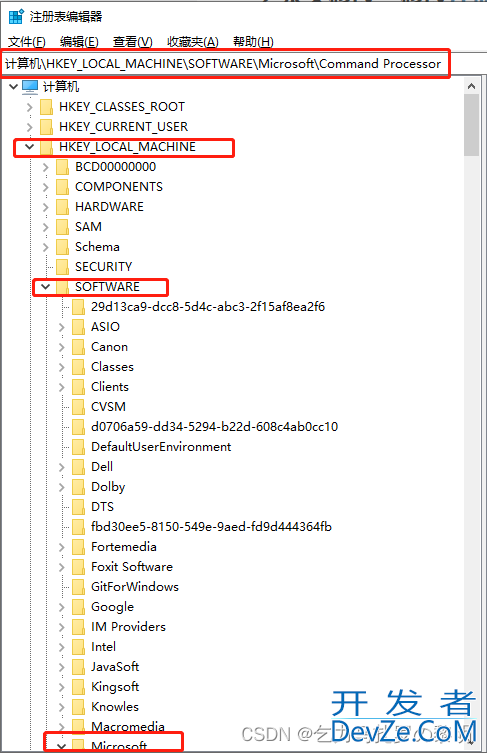Image resolution: width=487 pixels, height=753 pixels.
Task: Select the 29d13ca9-dcc8-5d4c-abc3-2f15af8ea2f6 key
Action: coord(208,307)
